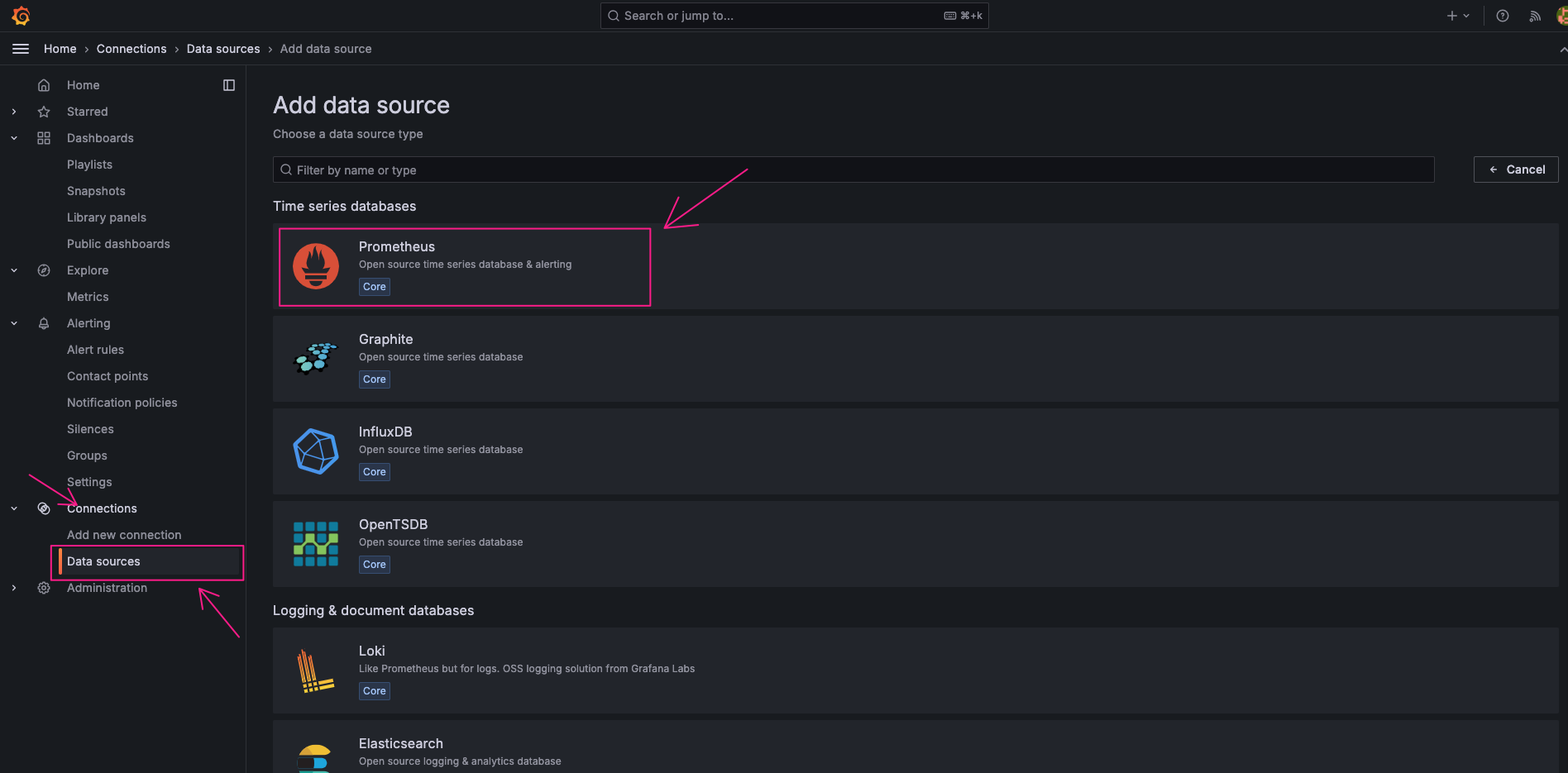The height and width of the screenshot is (773, 1568).
Task: Open the news feed RSS icon
Action: (x=1535, y=16)
